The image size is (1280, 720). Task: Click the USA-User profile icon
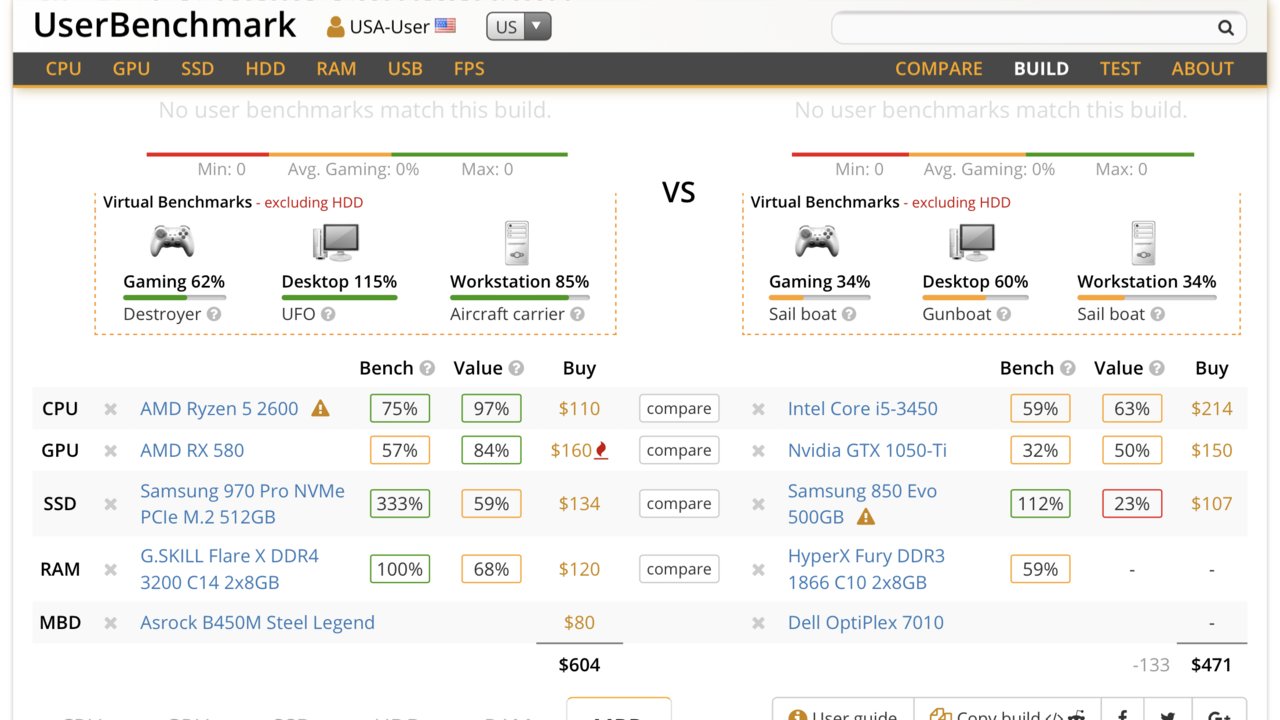tap(336, 27)
